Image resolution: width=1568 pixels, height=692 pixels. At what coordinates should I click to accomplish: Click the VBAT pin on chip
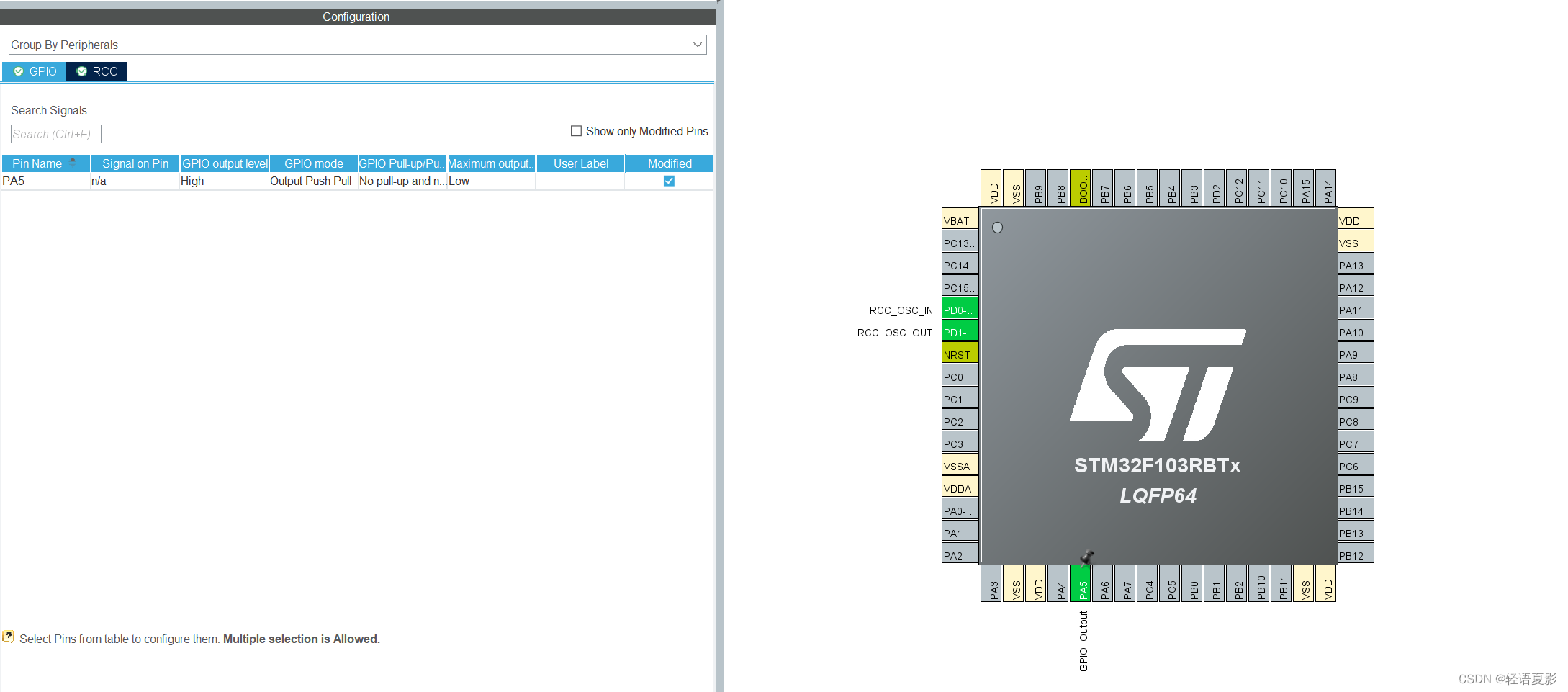point(960,220)
